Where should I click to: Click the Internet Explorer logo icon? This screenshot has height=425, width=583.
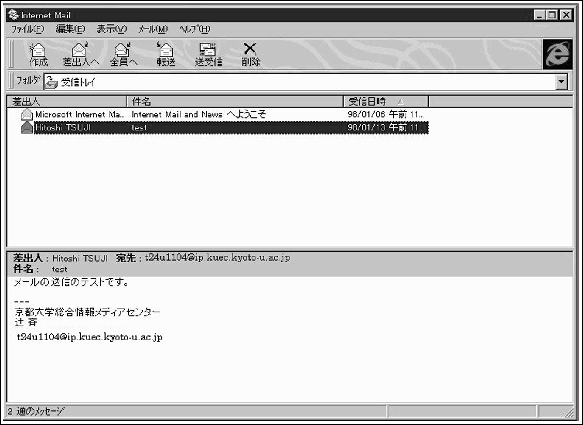[x=557, y=54]
